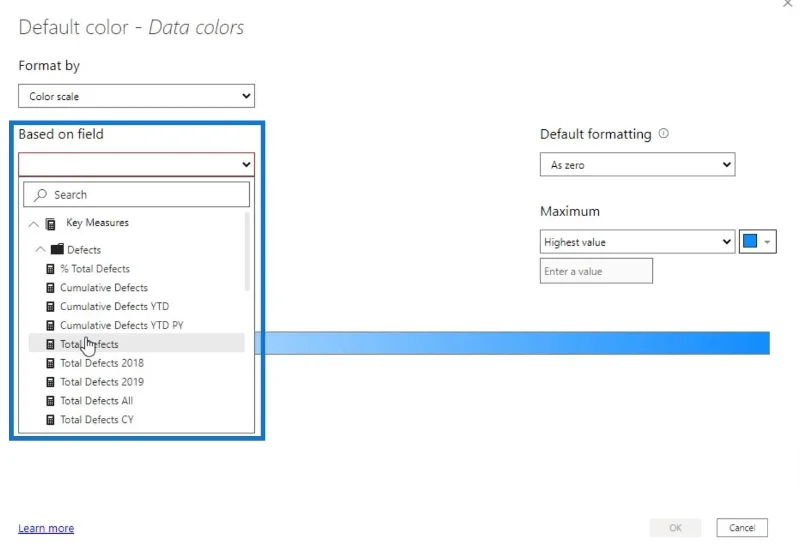Image resolution: width=800 pixels, height=553 pixels.
Task: Click the measure icon beside Cumulative Defects YTD PY
Action: [50, 325]
